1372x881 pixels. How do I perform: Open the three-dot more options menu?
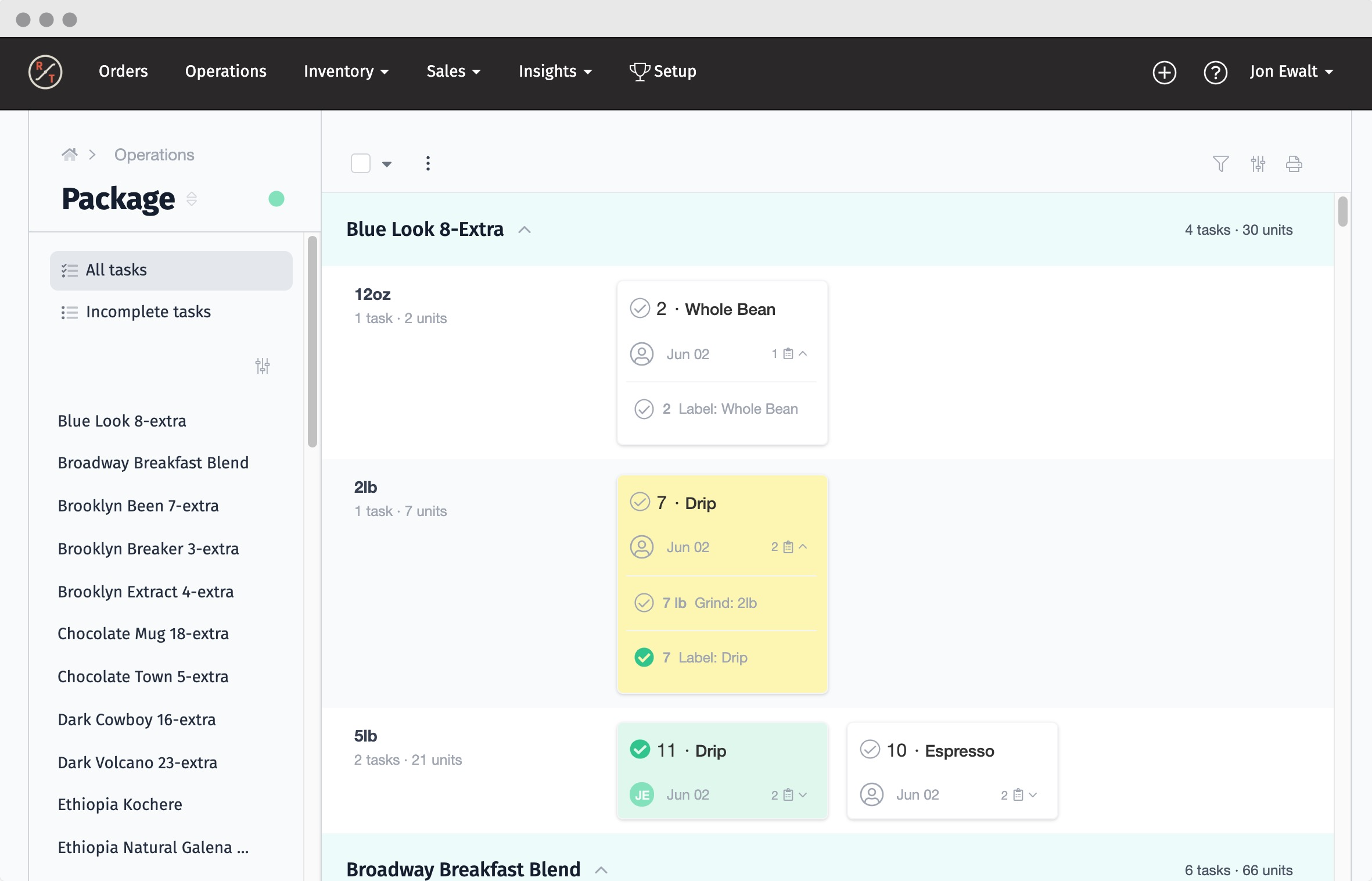coord(428,163)
